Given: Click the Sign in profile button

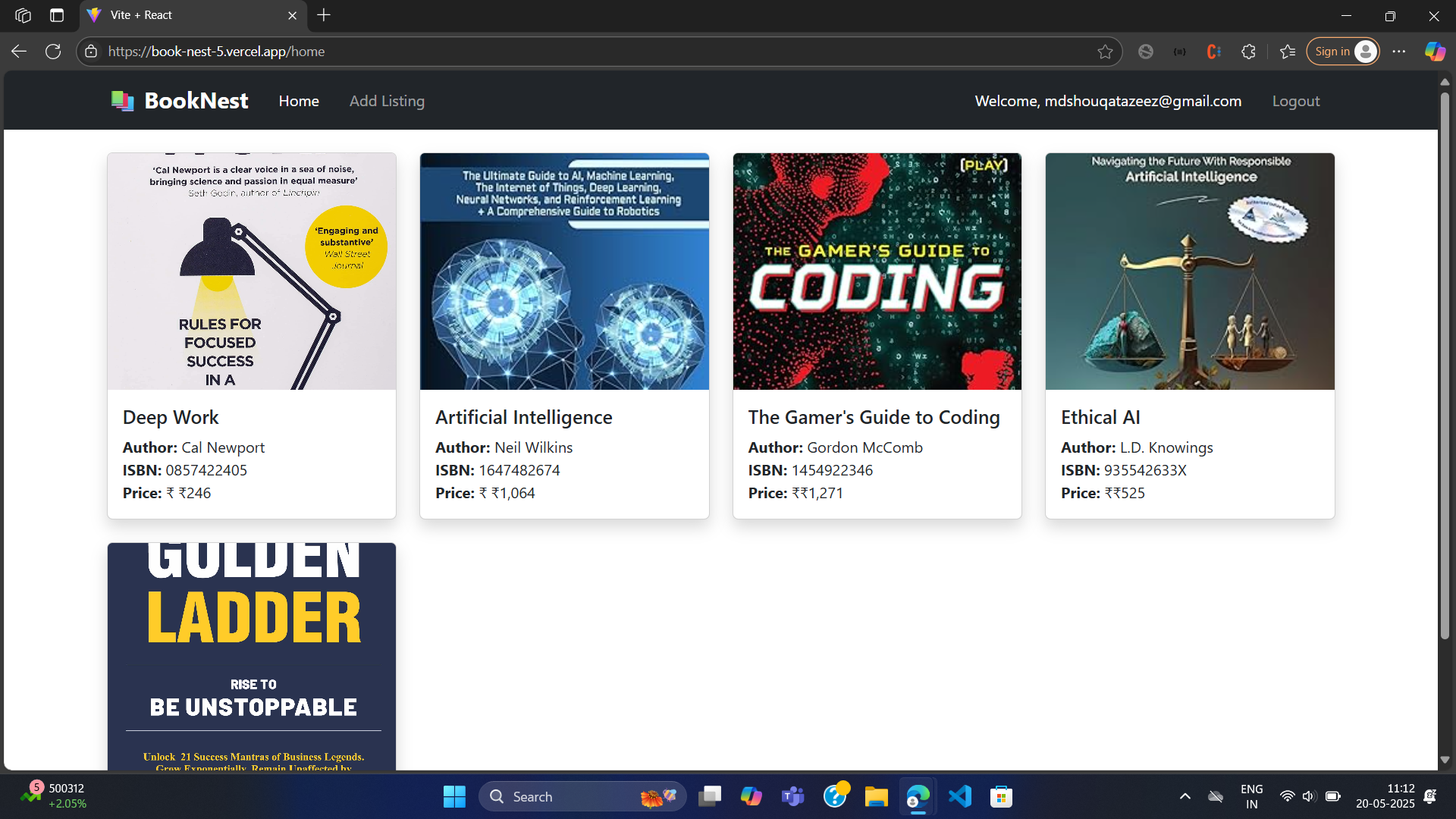Looking at the screenshot, I should point(1342,52).
